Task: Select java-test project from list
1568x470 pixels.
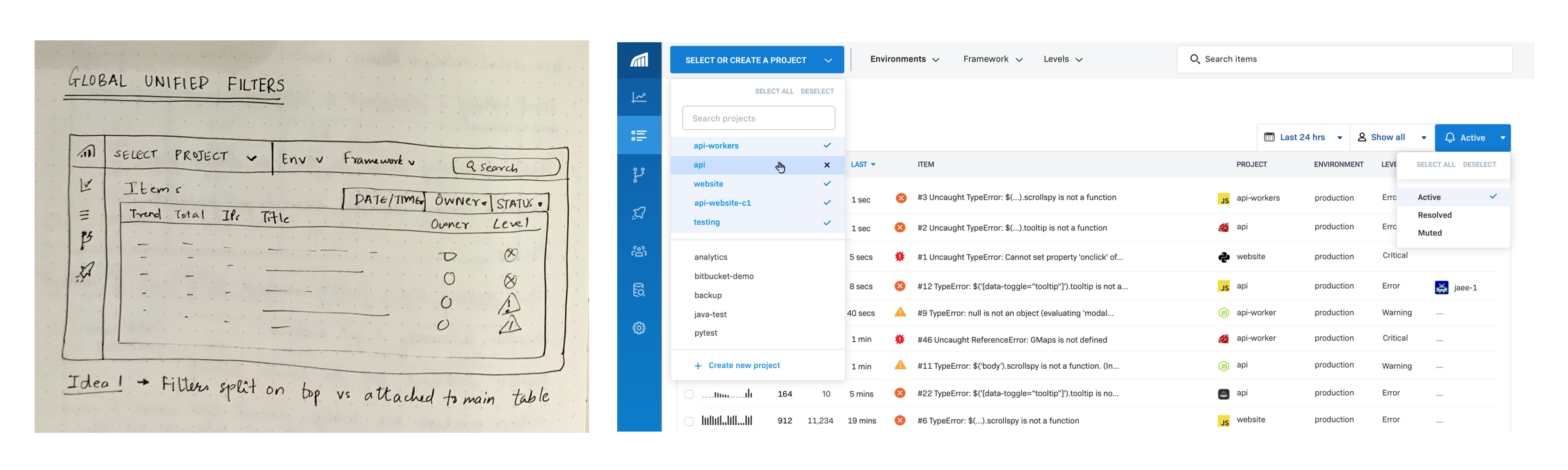Action: tap(711, 315)
